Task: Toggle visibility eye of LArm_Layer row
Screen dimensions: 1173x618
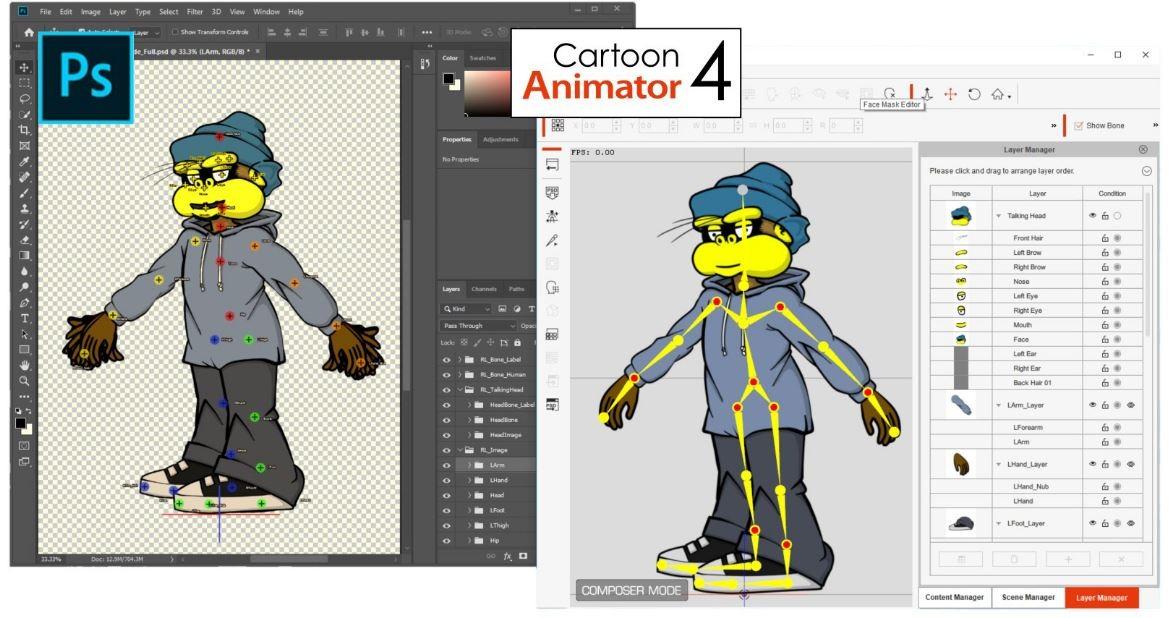Action: click(1092, 405)
